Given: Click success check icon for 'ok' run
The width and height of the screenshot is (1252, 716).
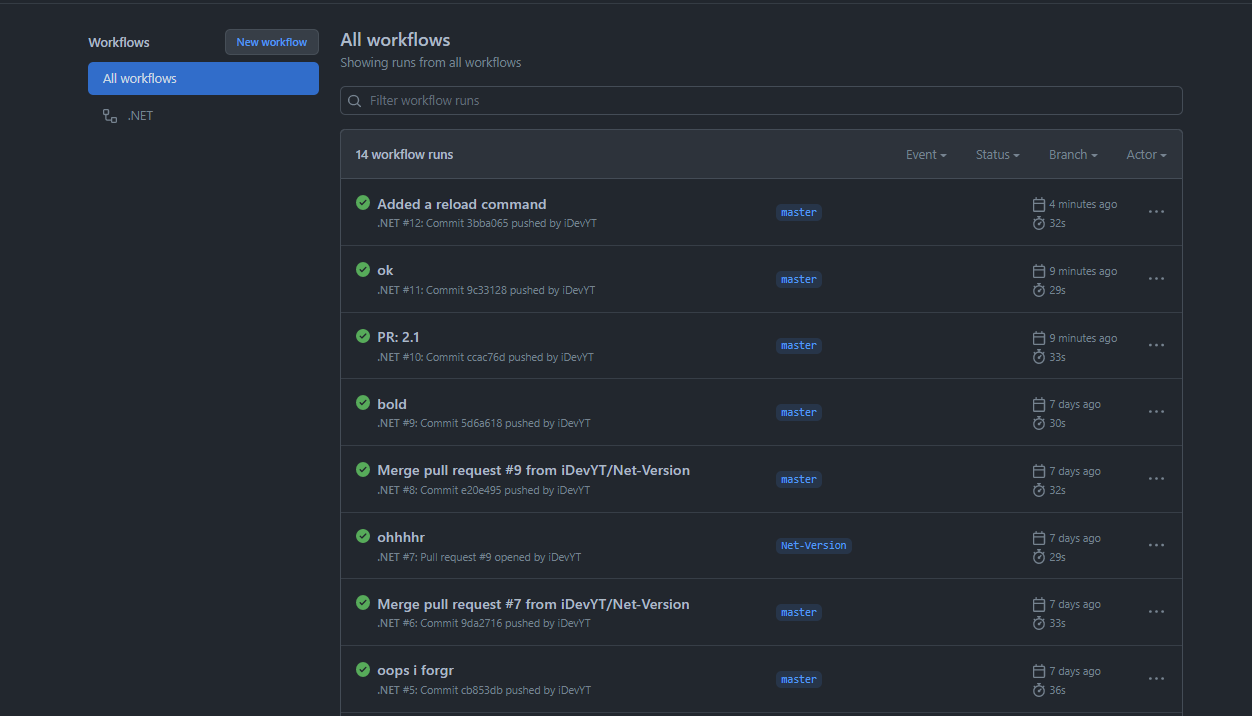Looking at the screenshot, I should (x=363, y=269).
